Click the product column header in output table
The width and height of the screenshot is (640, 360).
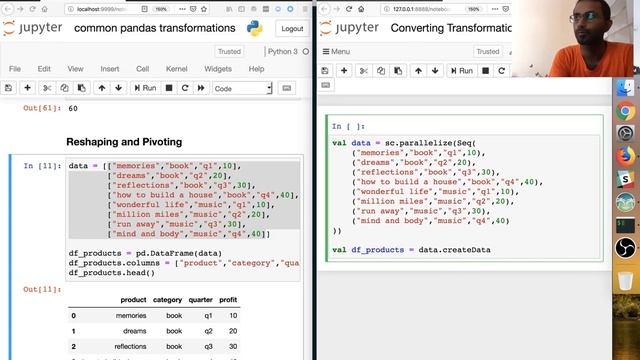pos(133,300)
